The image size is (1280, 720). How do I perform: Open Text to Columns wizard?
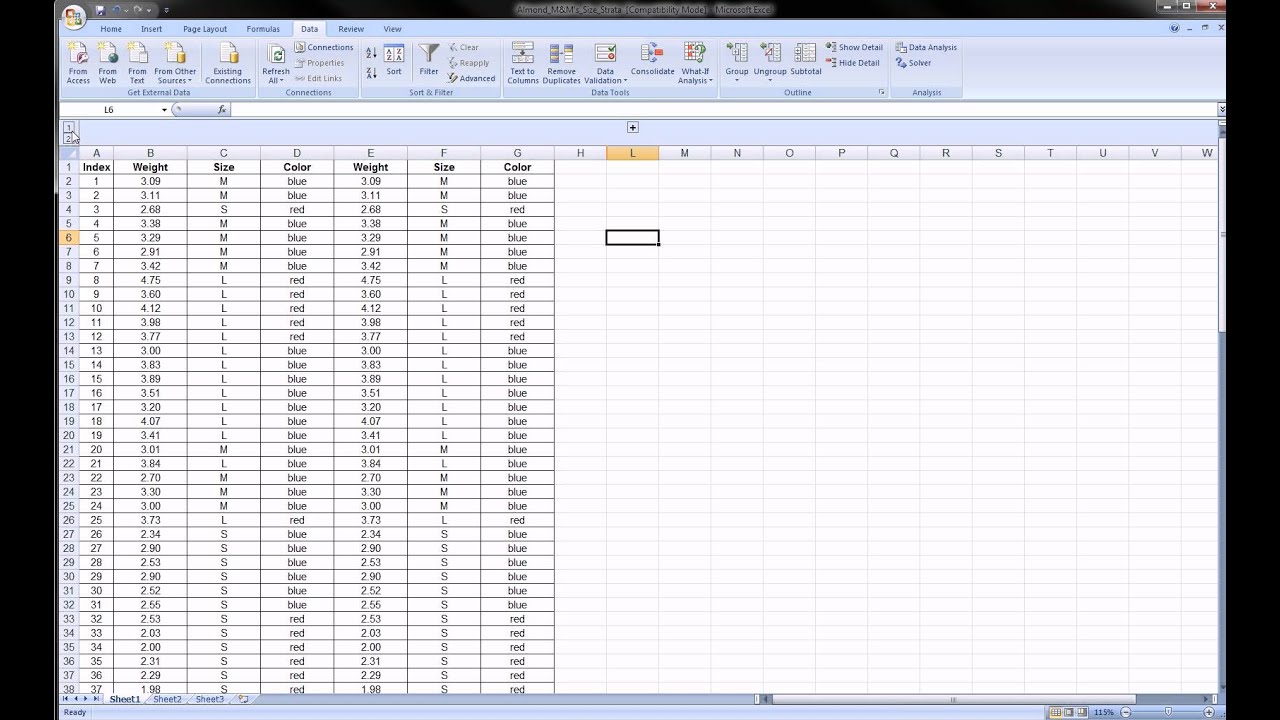click(522, 63)
